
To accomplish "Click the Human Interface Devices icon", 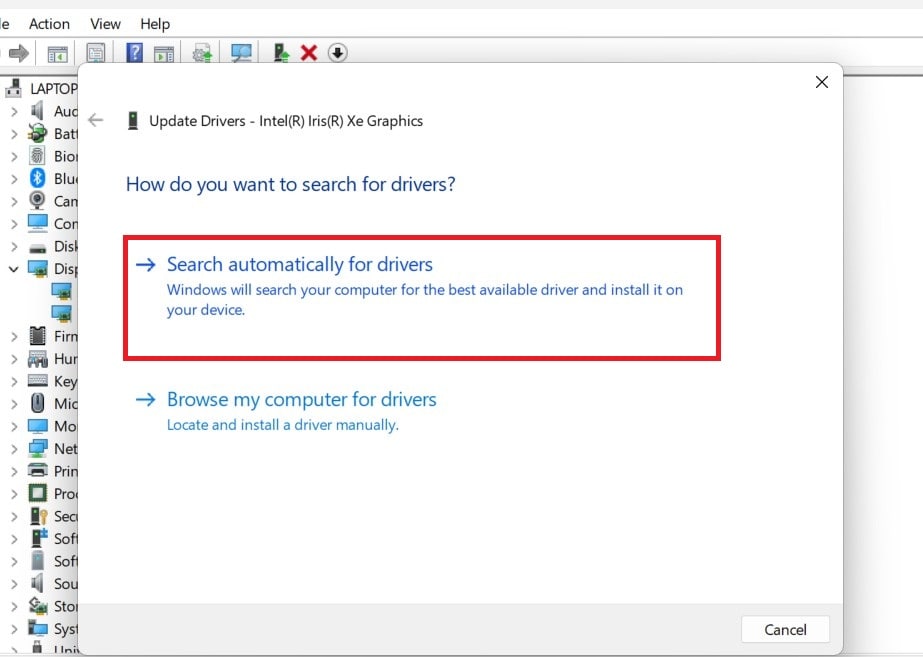I will coord(38,359).
